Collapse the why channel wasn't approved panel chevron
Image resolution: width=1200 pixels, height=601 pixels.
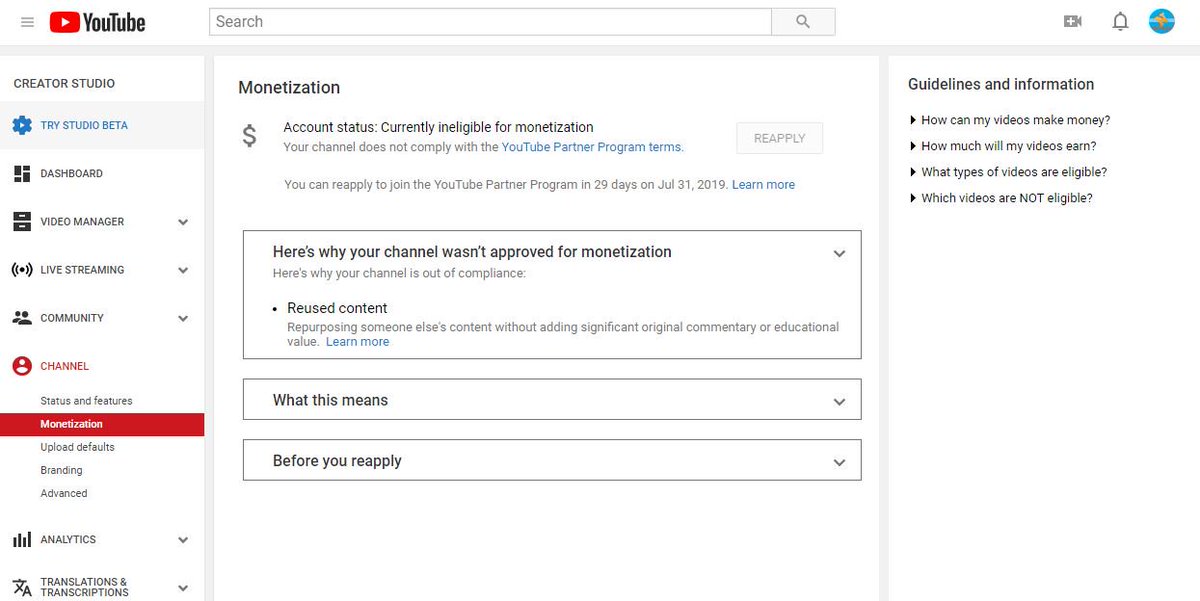[840, 254]
